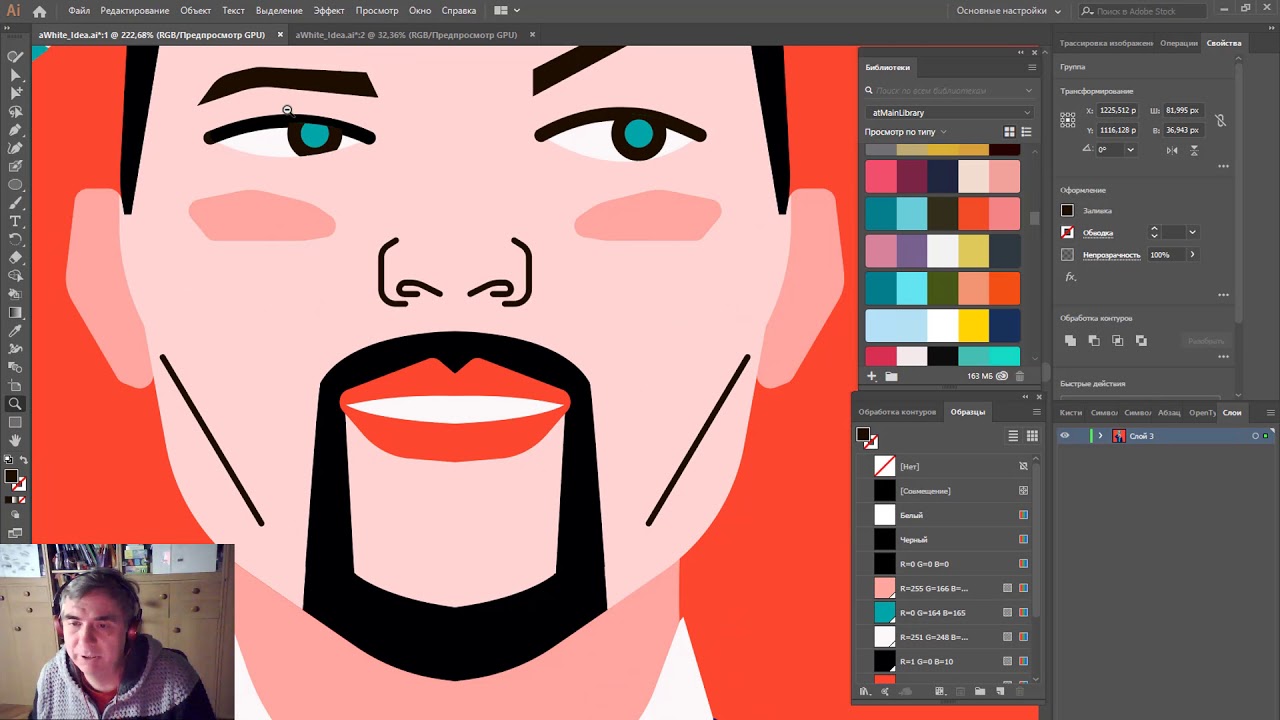Show swatches as list view

click(1013, 436)
